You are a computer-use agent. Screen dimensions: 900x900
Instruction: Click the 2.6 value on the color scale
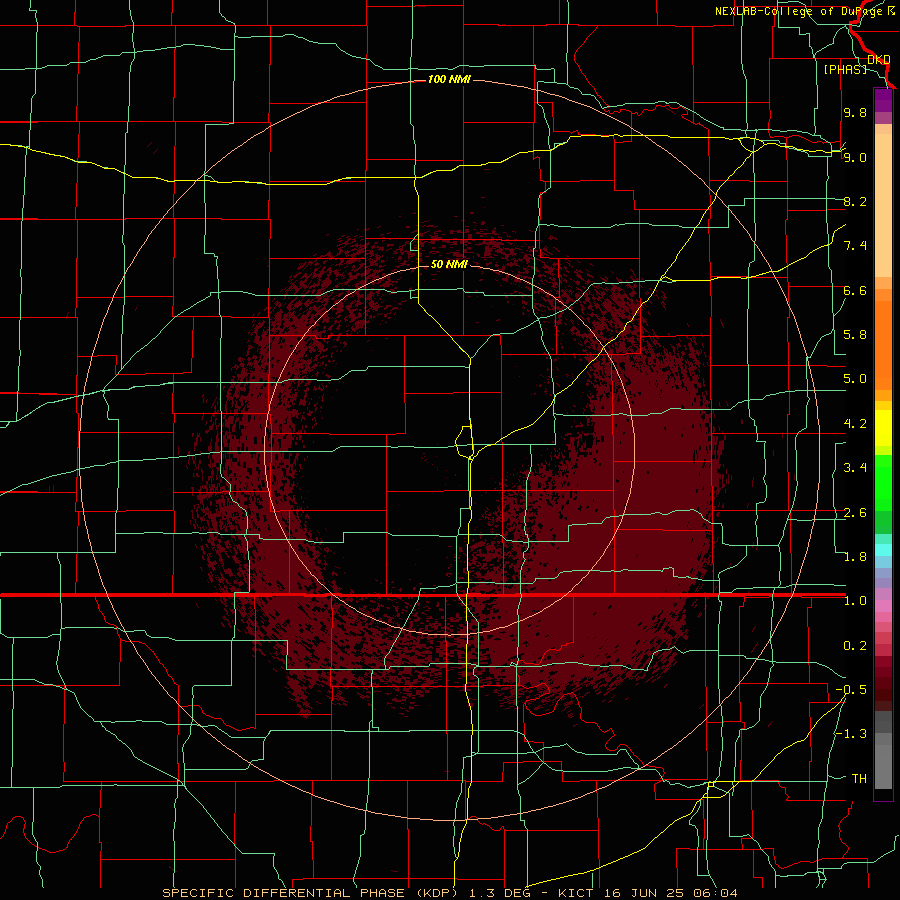point(855,513)
